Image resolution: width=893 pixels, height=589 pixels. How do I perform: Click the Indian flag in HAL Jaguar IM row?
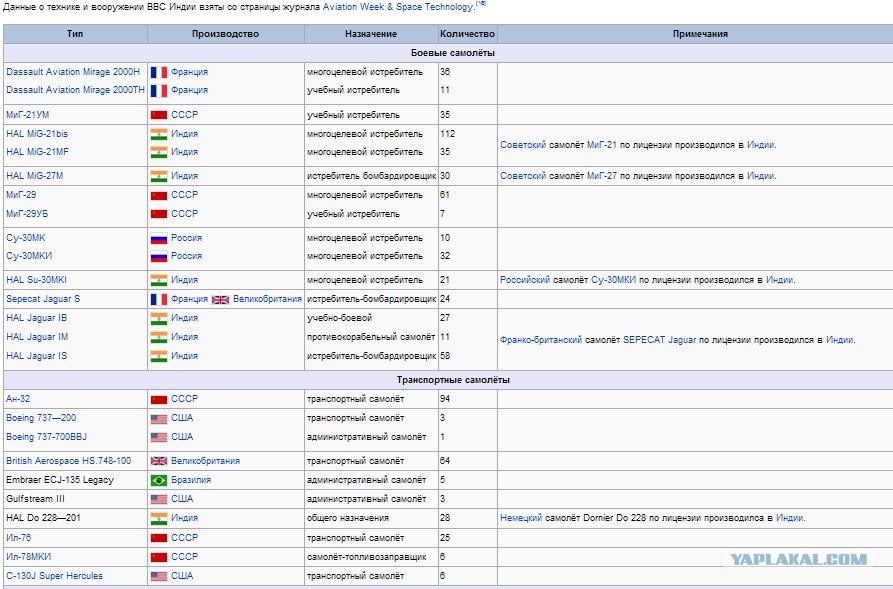[x=159, y=338]
